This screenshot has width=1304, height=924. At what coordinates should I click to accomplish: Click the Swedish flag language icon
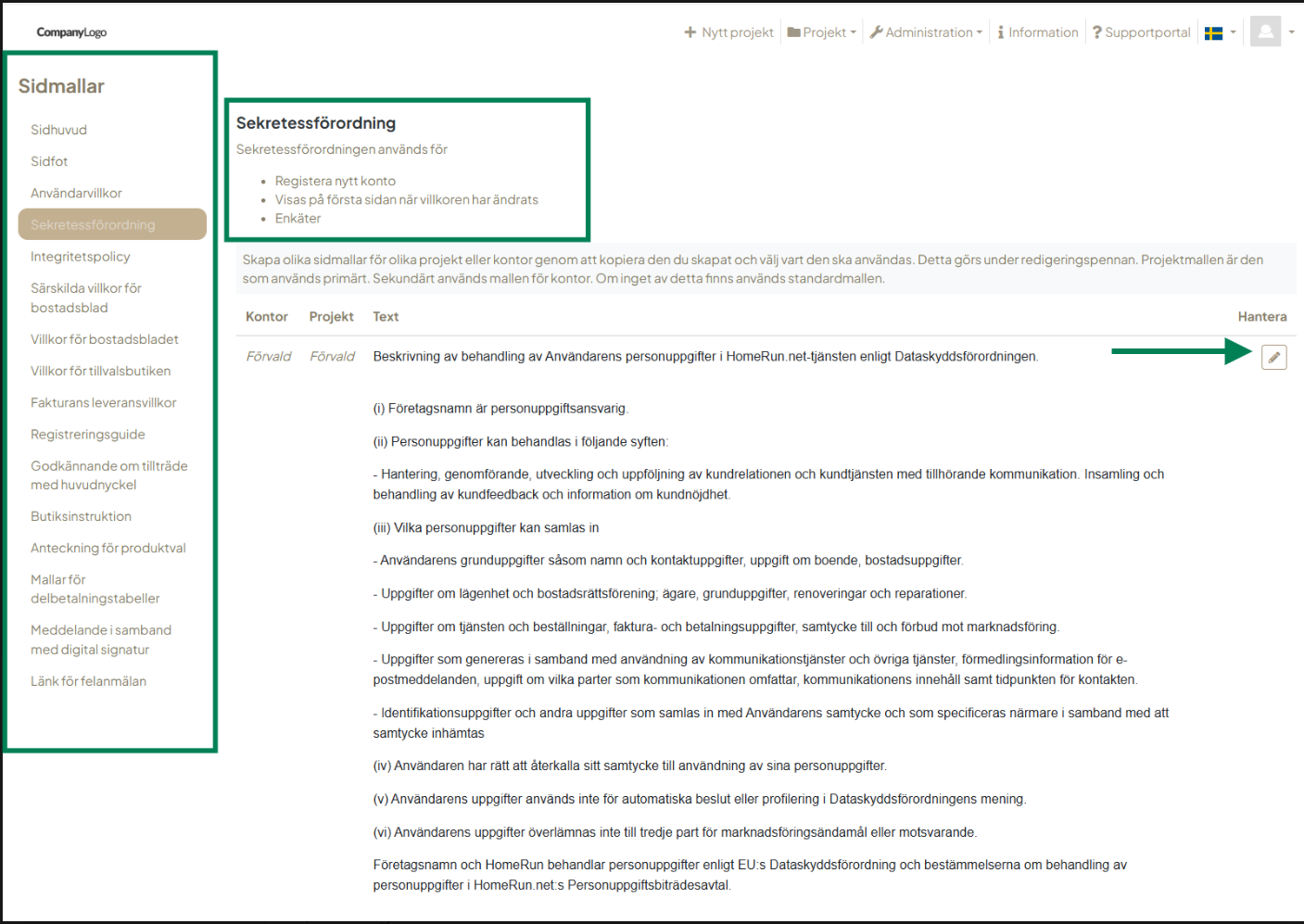[x=1213, y=32]
